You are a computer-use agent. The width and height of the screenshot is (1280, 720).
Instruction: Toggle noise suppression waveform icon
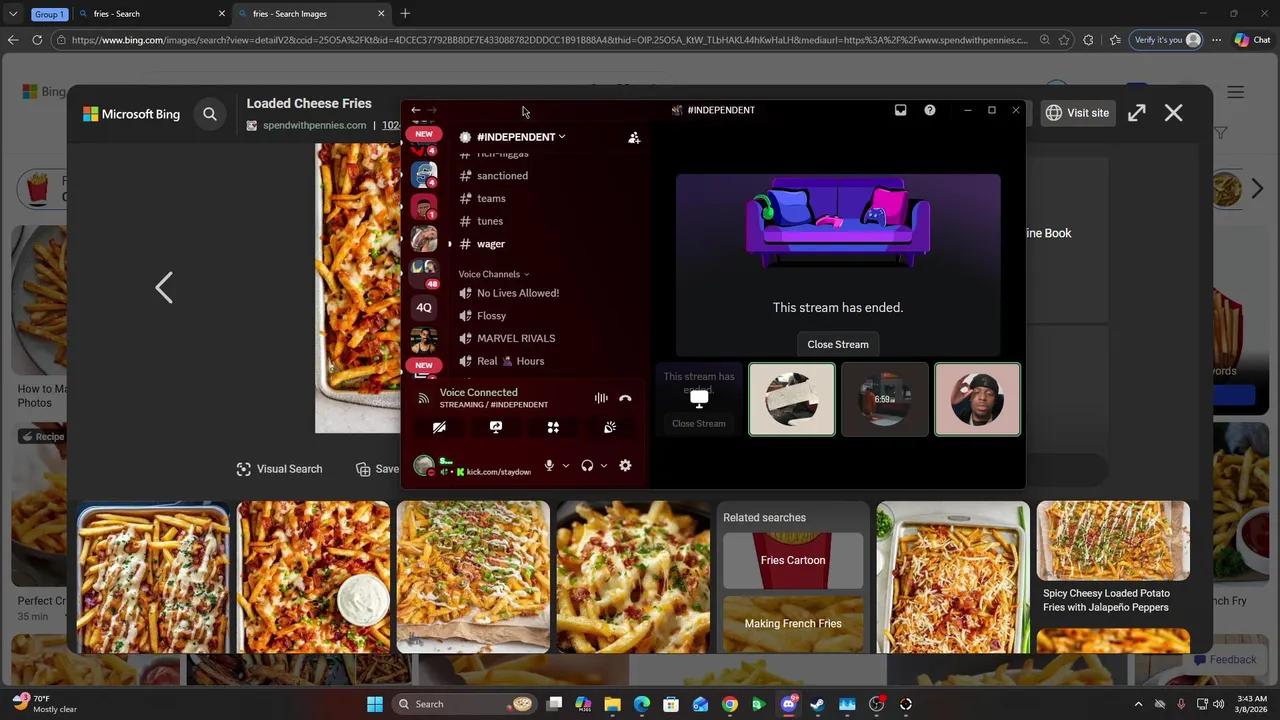point(601,398)
